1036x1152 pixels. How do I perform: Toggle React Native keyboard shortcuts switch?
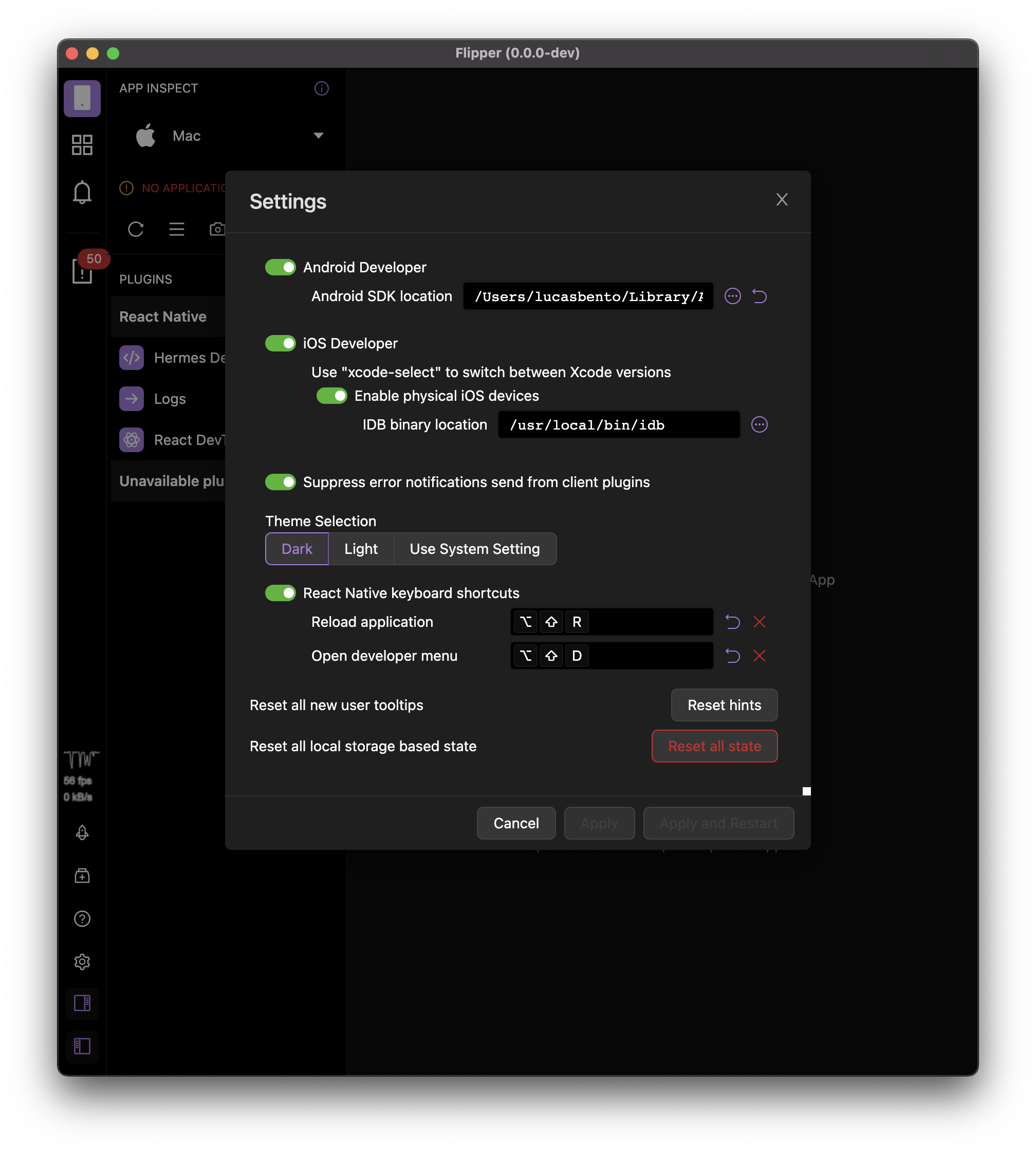[280, 593]
